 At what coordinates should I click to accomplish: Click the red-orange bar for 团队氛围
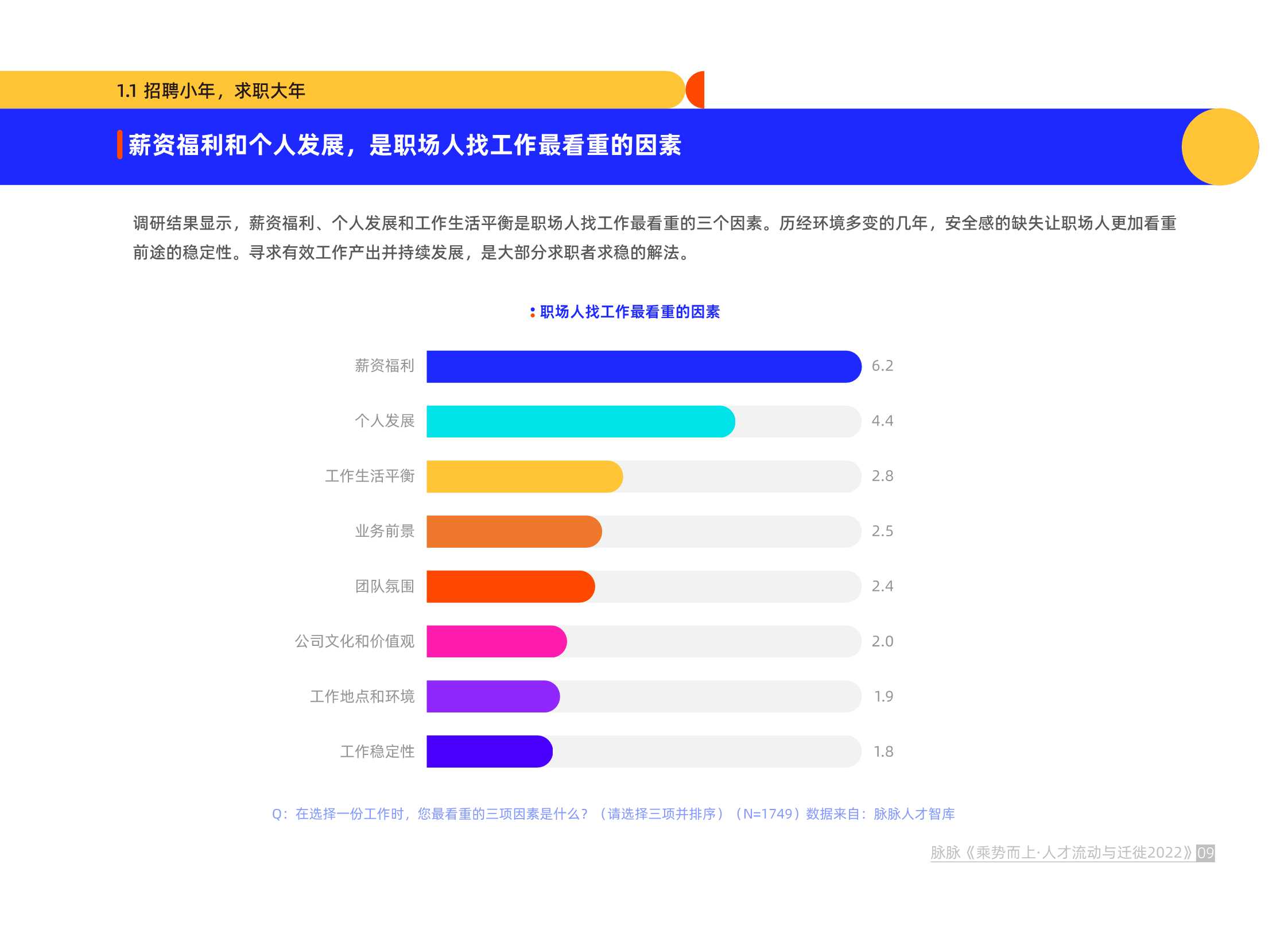click(510, 587)
